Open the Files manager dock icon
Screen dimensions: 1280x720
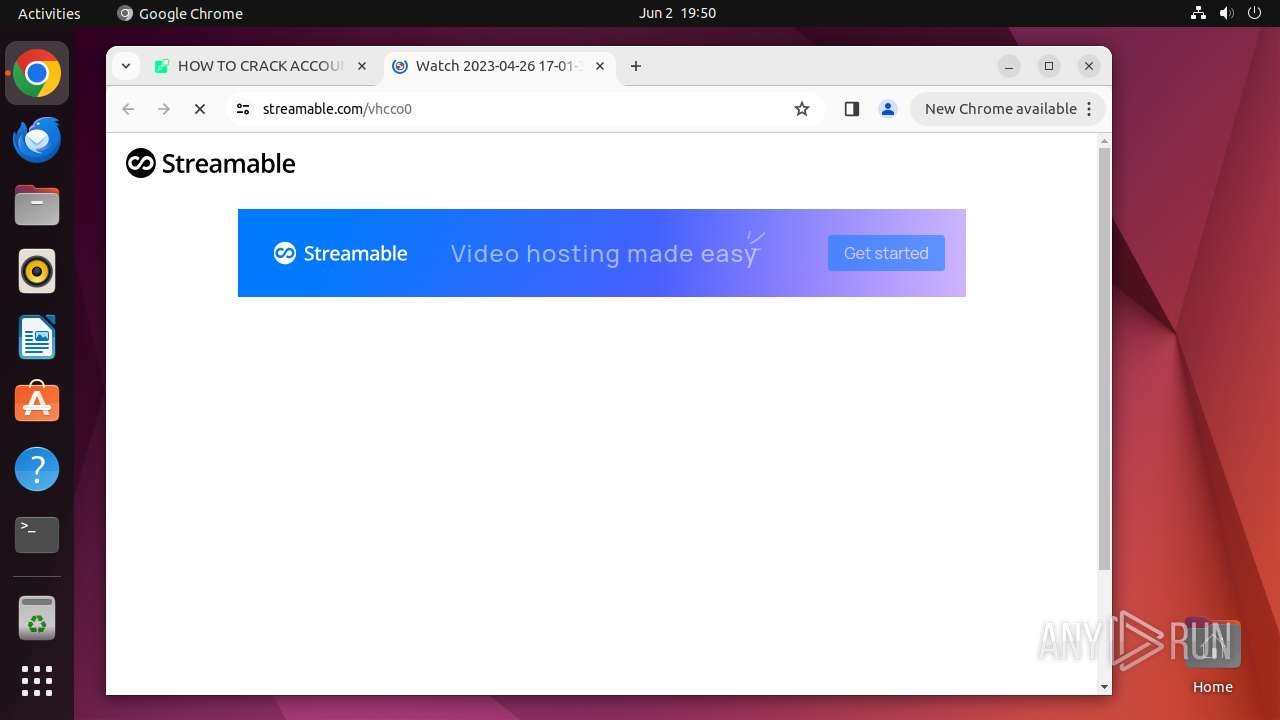(37, 205)
